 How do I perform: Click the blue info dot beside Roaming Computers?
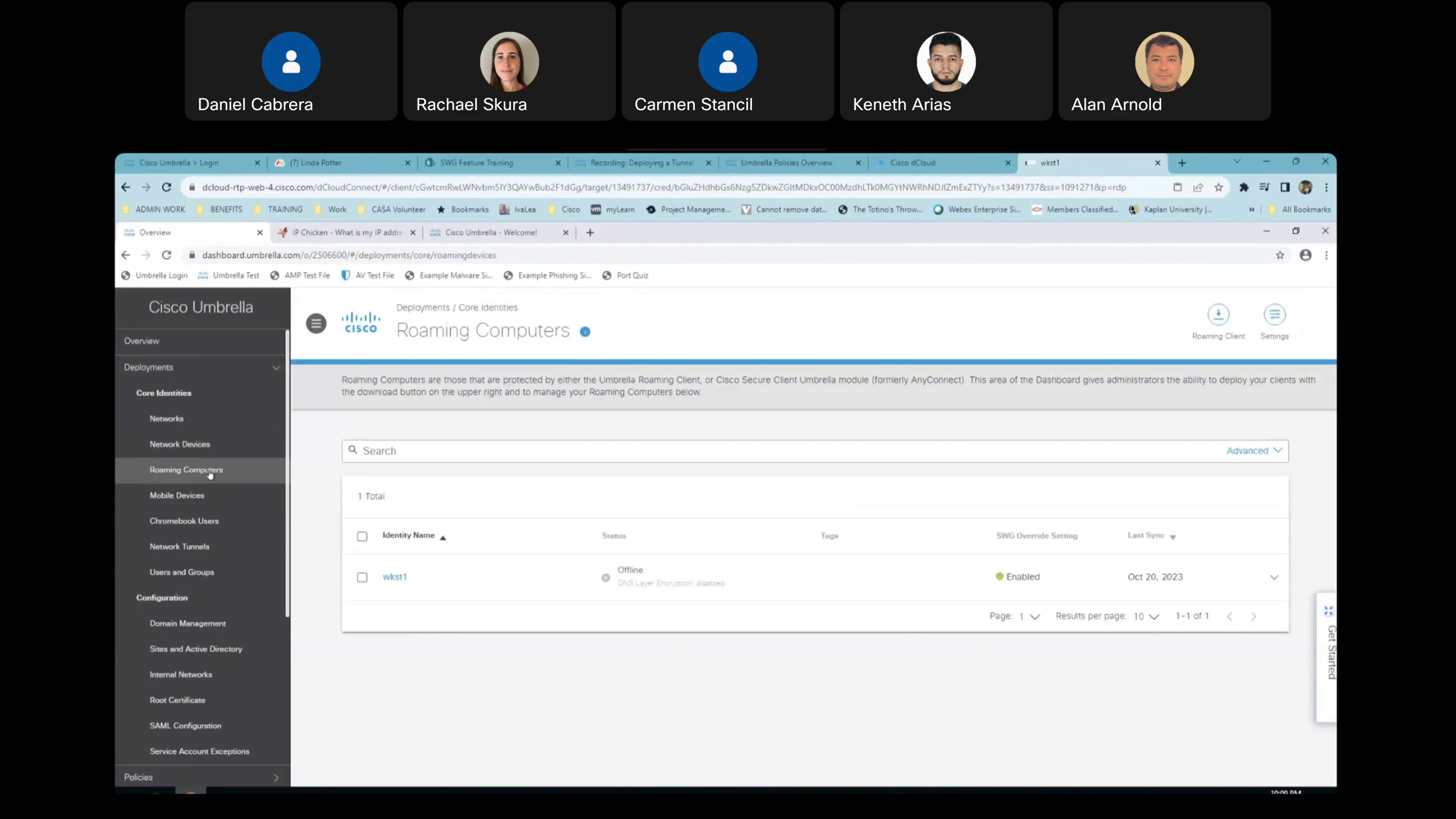[585, 332]
